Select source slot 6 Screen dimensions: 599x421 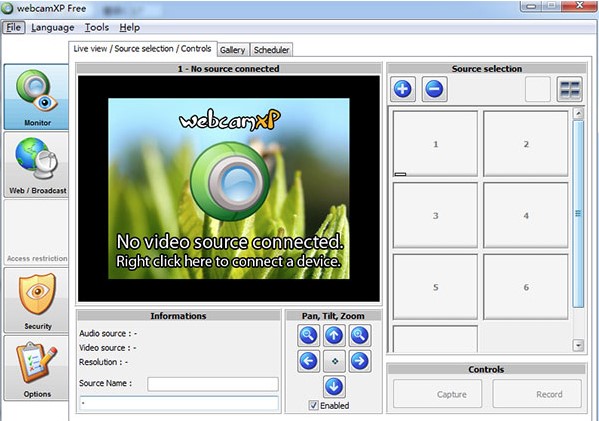(526, 287)
